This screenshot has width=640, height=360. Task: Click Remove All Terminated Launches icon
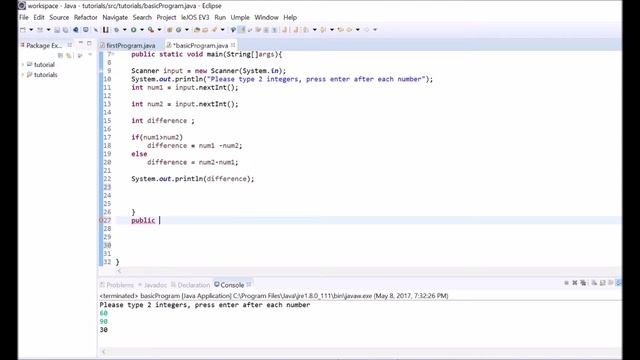point(583,283)
